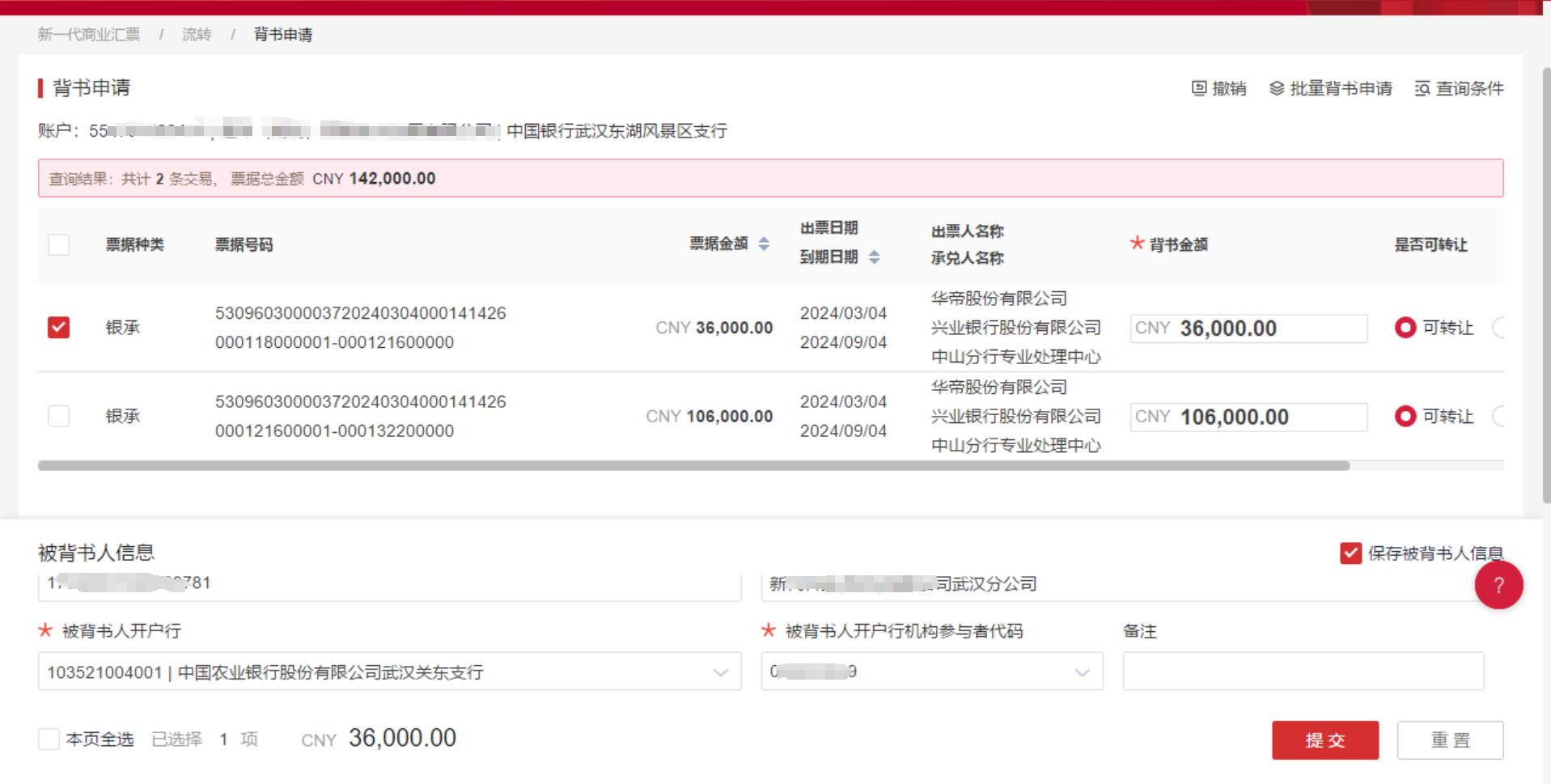Image resolution: width=1551 pixels, height=784 pixels.
Task: Disable 保存被背书人信息 option
Action: point(1350,553)
